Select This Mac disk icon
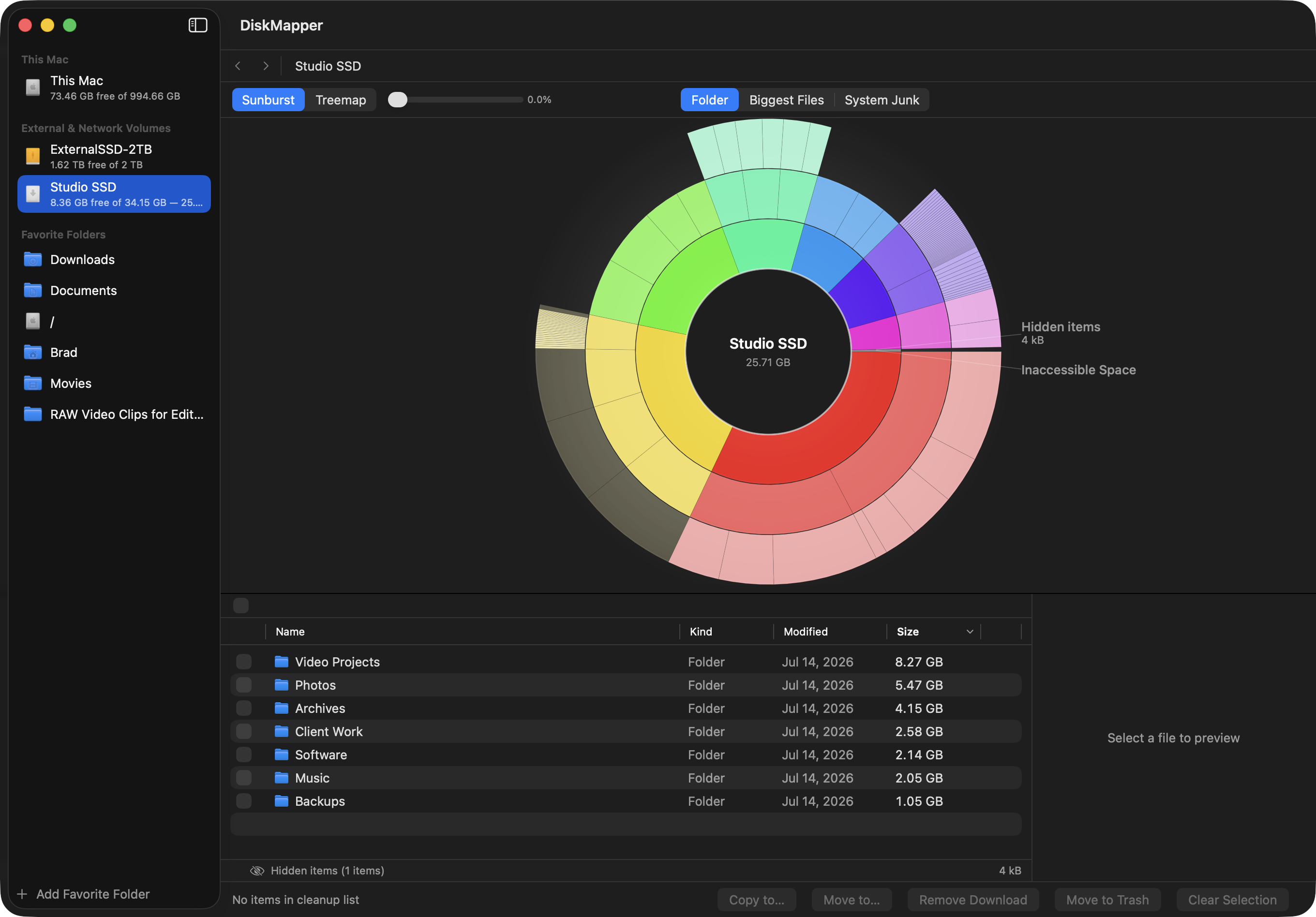 pyautogui.click(x=33, y=88)
